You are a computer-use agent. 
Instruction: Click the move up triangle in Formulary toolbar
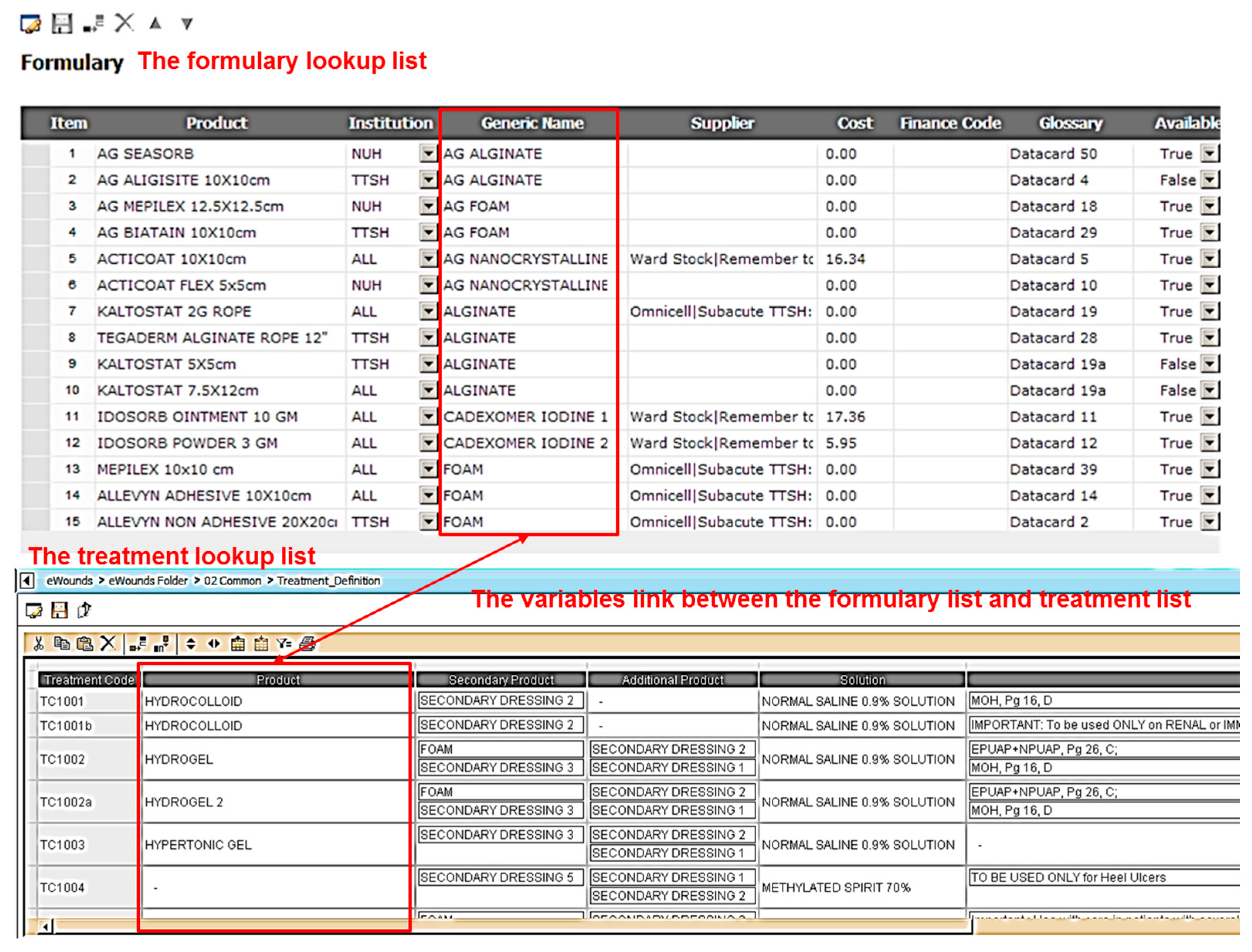pos(155,23)
